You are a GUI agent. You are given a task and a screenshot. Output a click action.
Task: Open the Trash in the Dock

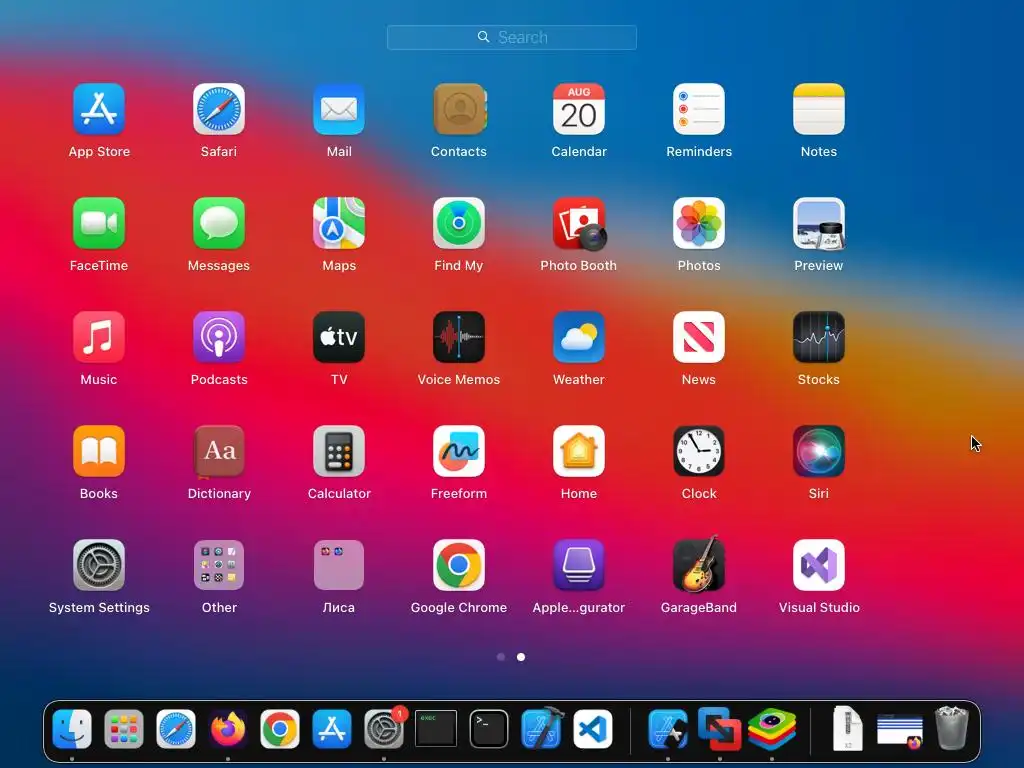[952, 729]
